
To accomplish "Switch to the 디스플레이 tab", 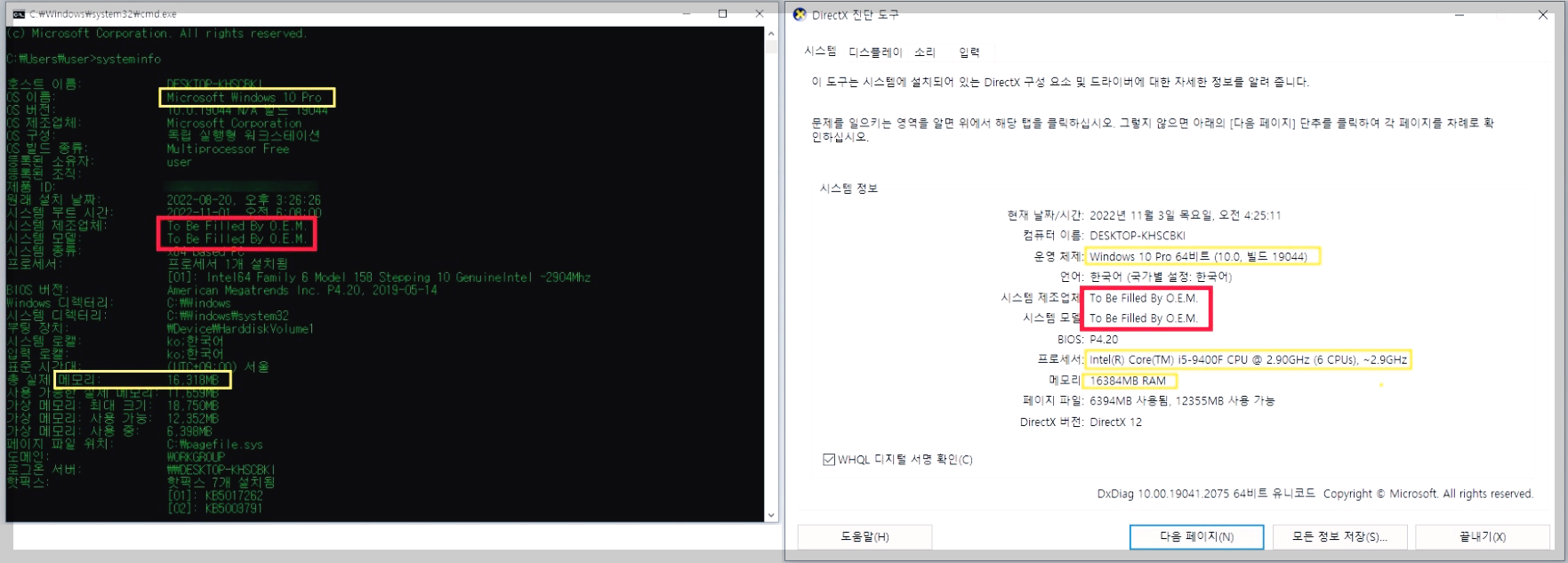I will click(875, 52).
